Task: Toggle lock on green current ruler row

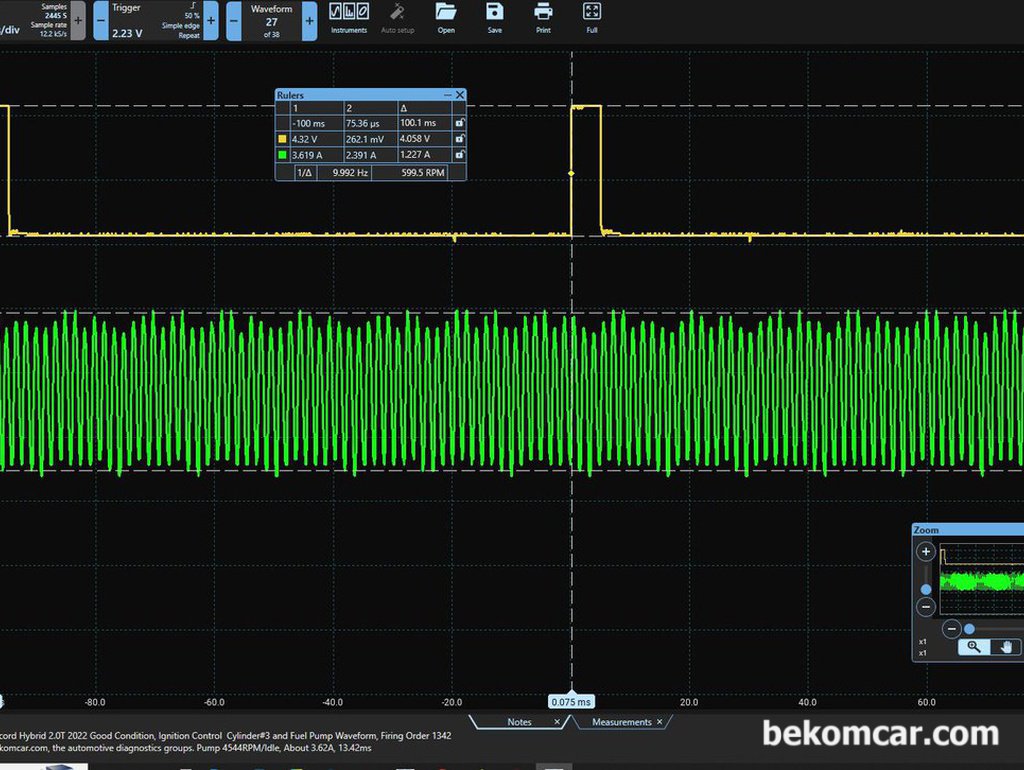Action: [x=460, y=155]
